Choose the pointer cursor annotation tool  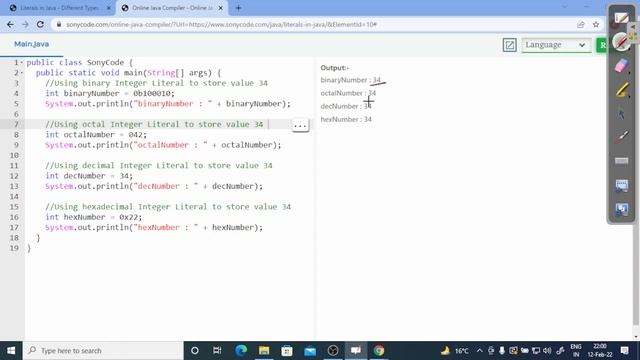[621, 113]
